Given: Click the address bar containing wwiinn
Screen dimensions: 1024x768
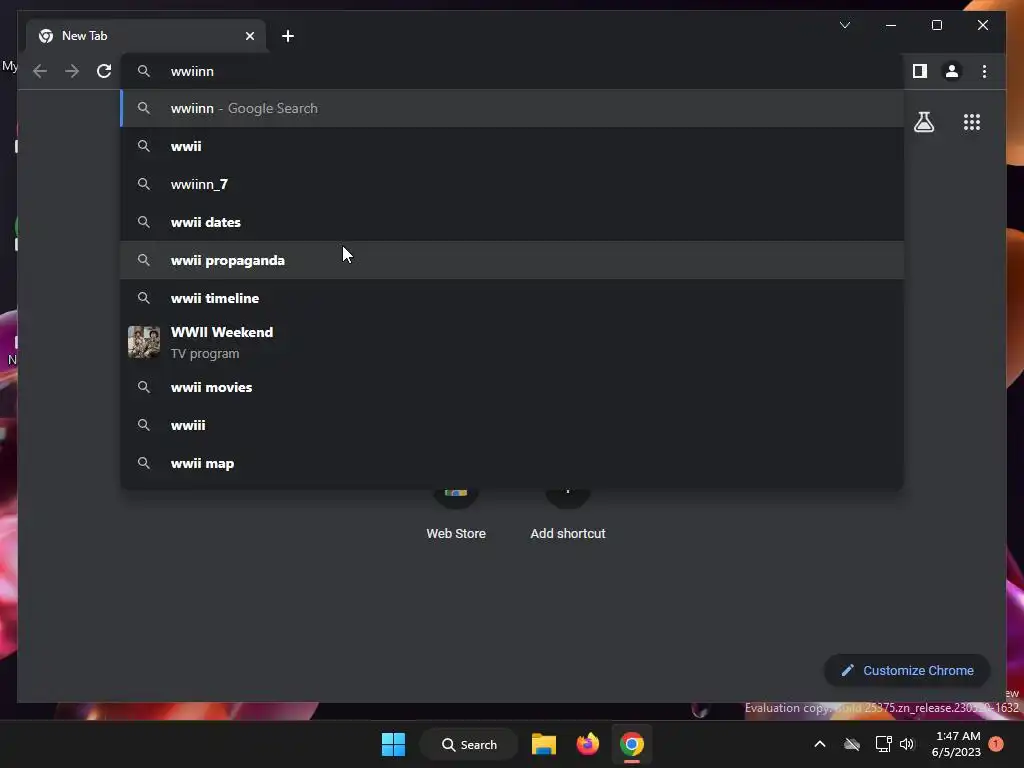Looking at the screenshot, I should coord(513,71).
